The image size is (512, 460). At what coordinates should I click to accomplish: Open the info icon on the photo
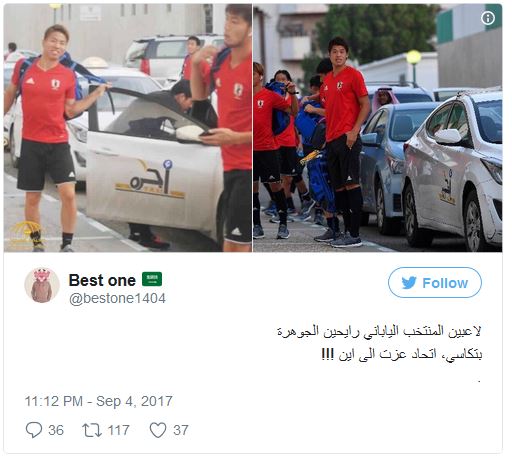(488, 18)
